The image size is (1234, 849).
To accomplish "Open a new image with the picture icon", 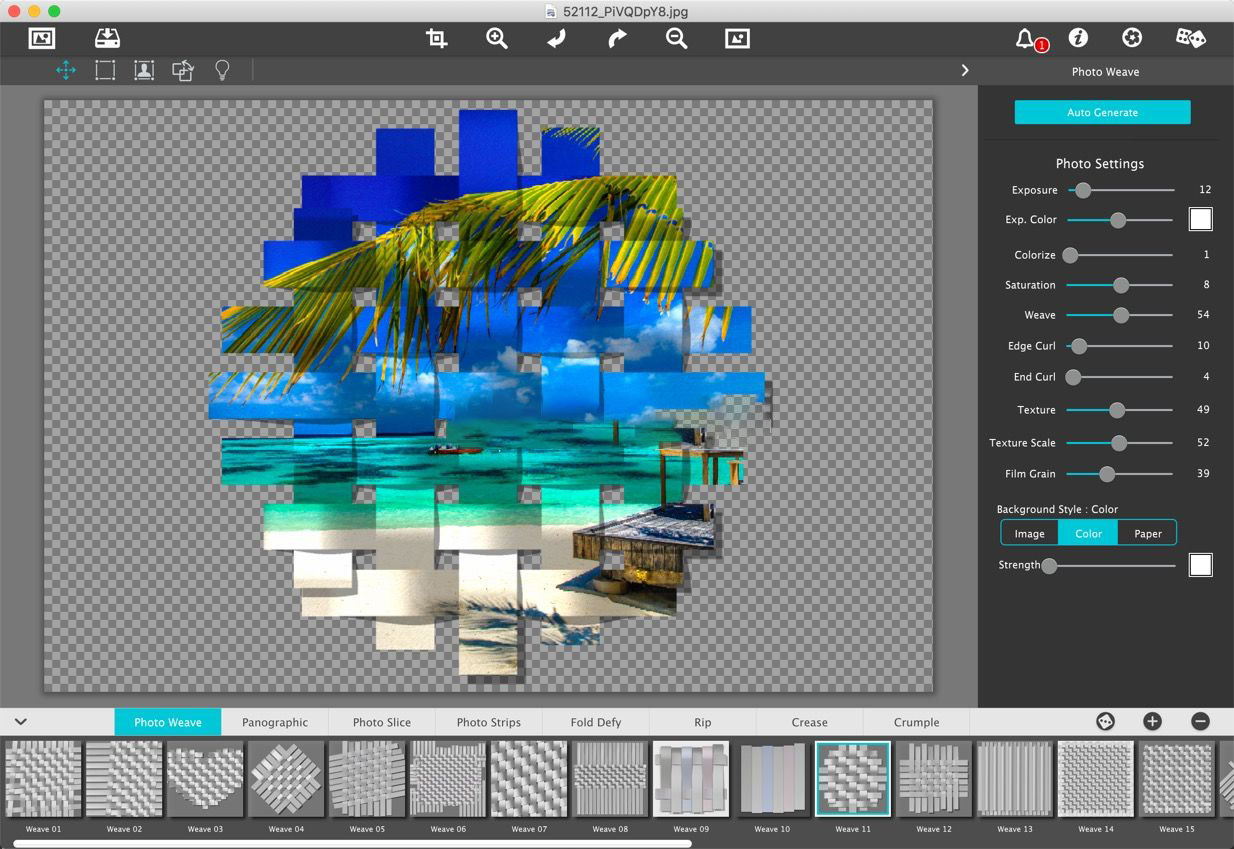I will pyautogui.click(x=40, y=38).
